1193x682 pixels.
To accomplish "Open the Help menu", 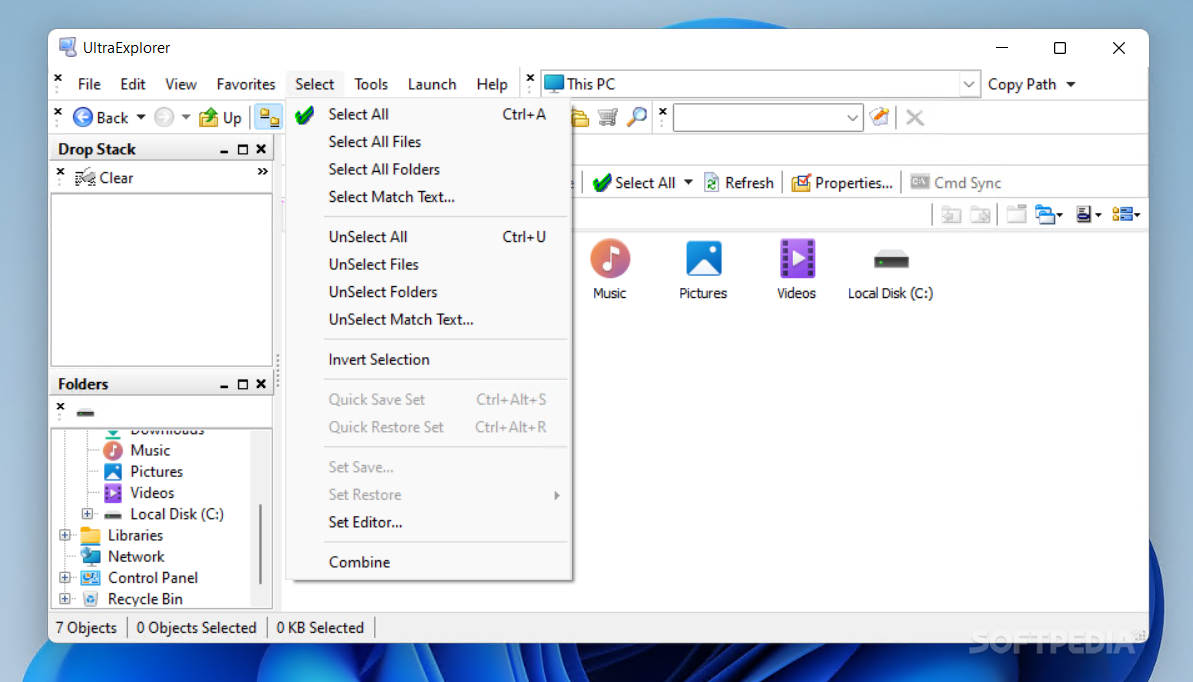I will (492, 84).
